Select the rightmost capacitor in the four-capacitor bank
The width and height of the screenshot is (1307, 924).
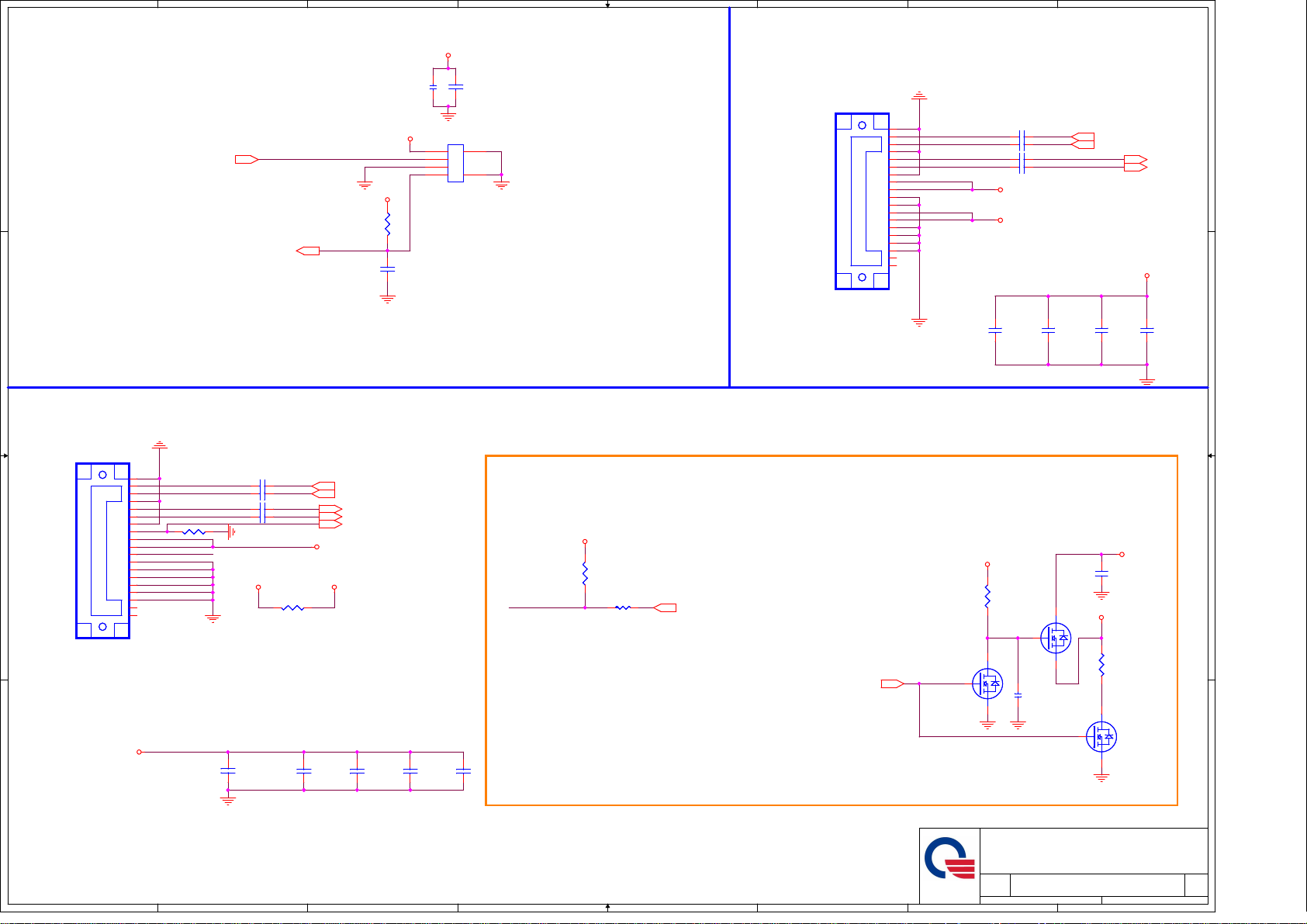1147,330
